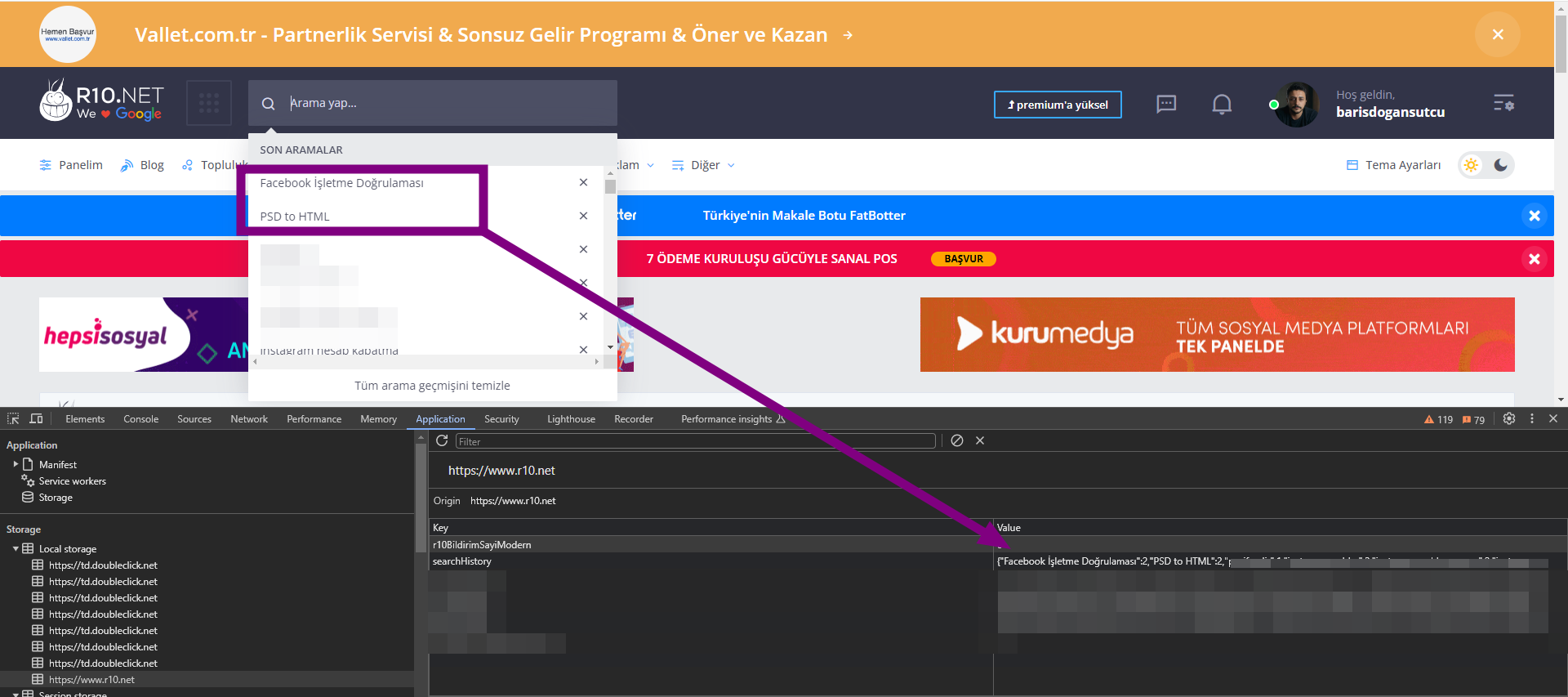The height and width of the screenshot is (697, 1568).
Task: Click the Vallet.com.tr banner link
Action: tap(494, 34)
